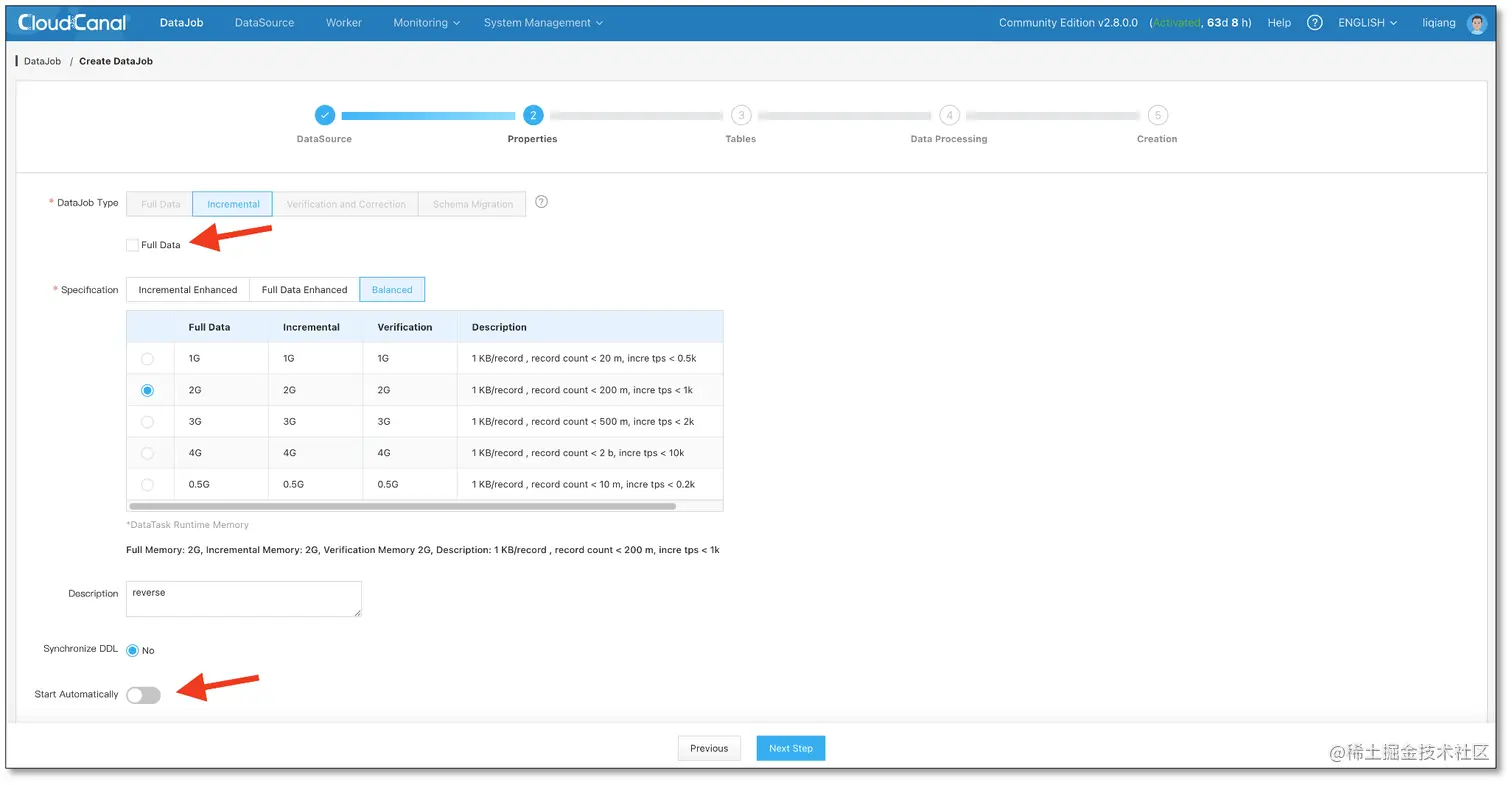Tick the Full Data checkbox

132,245
